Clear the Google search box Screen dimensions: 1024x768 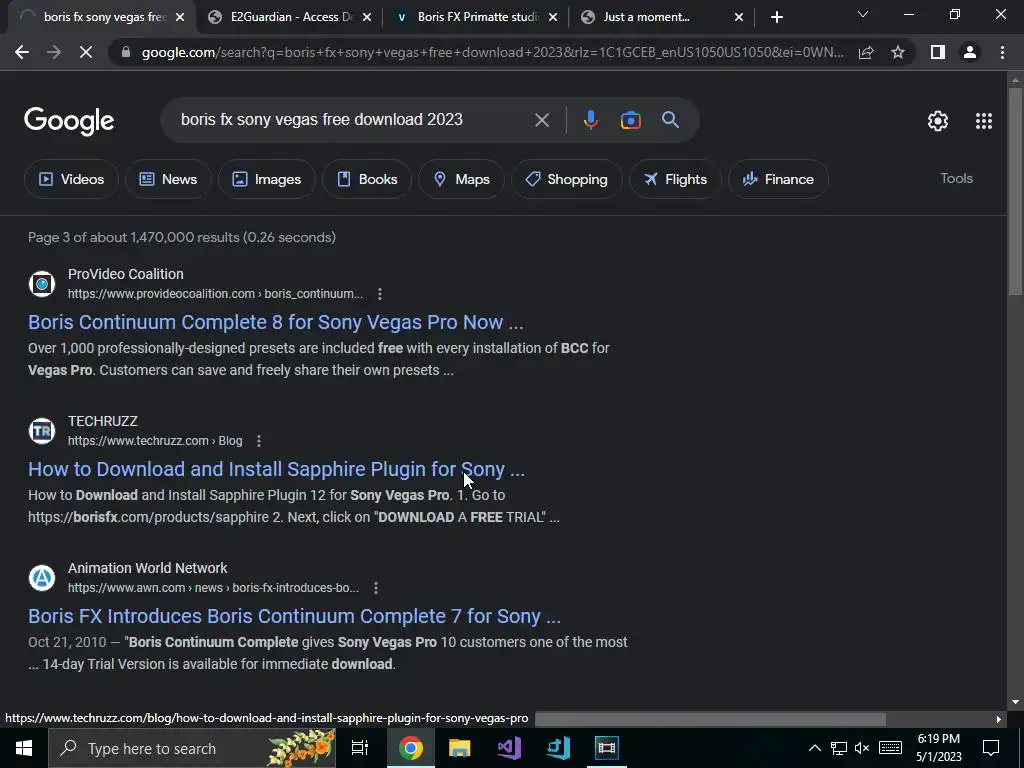[541, 120]
